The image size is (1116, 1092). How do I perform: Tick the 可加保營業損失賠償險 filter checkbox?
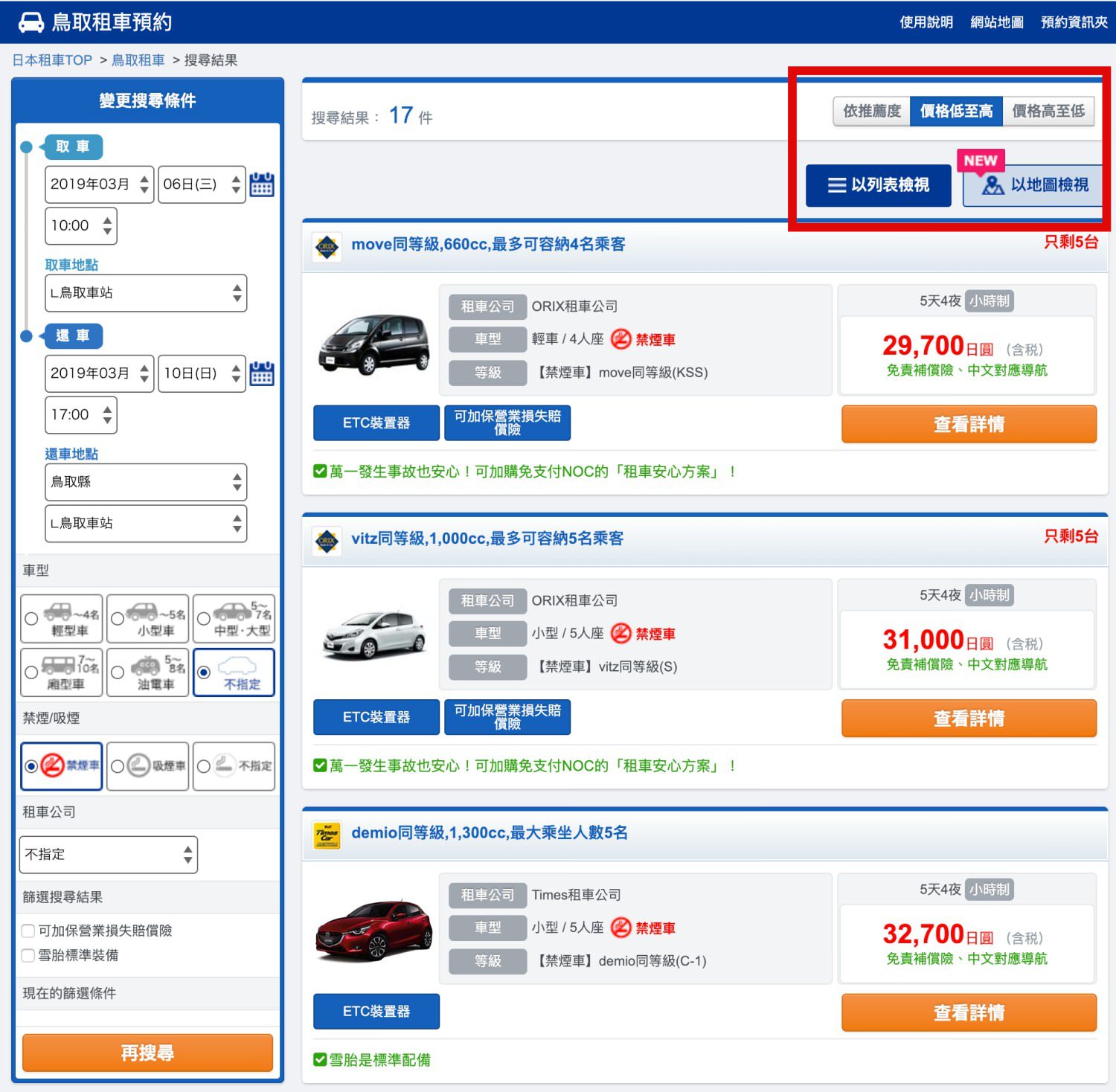[x=28, y=931]
